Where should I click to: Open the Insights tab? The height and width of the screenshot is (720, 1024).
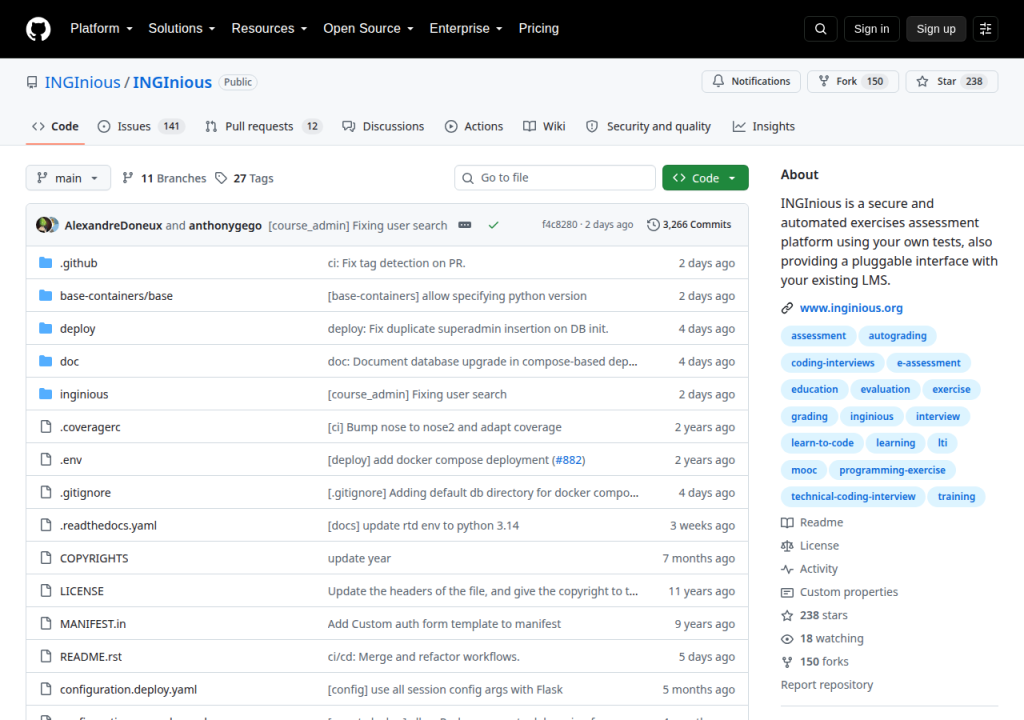(763, 126)
